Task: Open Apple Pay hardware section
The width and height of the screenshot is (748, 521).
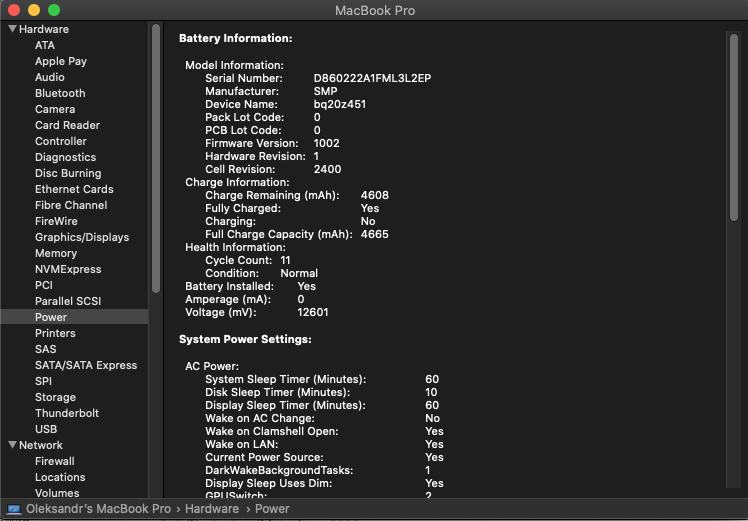Action: click(x=61, y=62)
